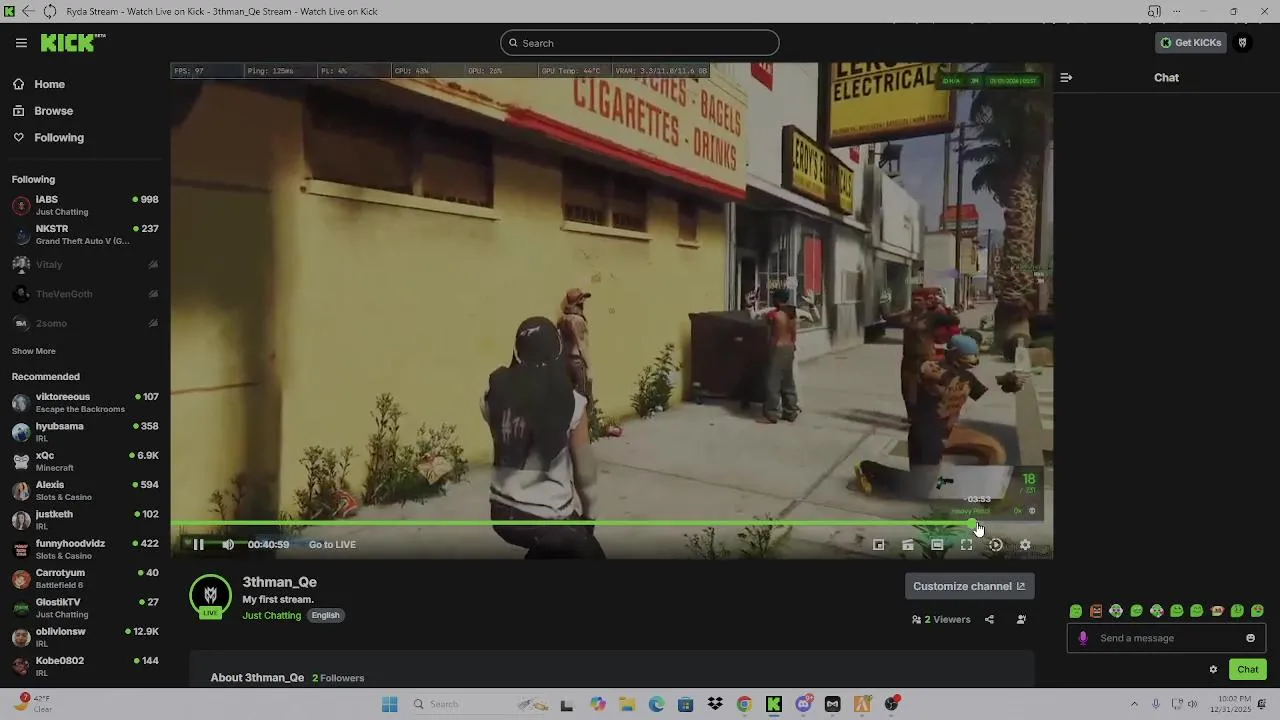Open Alexis Slots & Casino channel
This screenshot has width=1280, height=720.
pyautogui.click(x=85, y=490)
